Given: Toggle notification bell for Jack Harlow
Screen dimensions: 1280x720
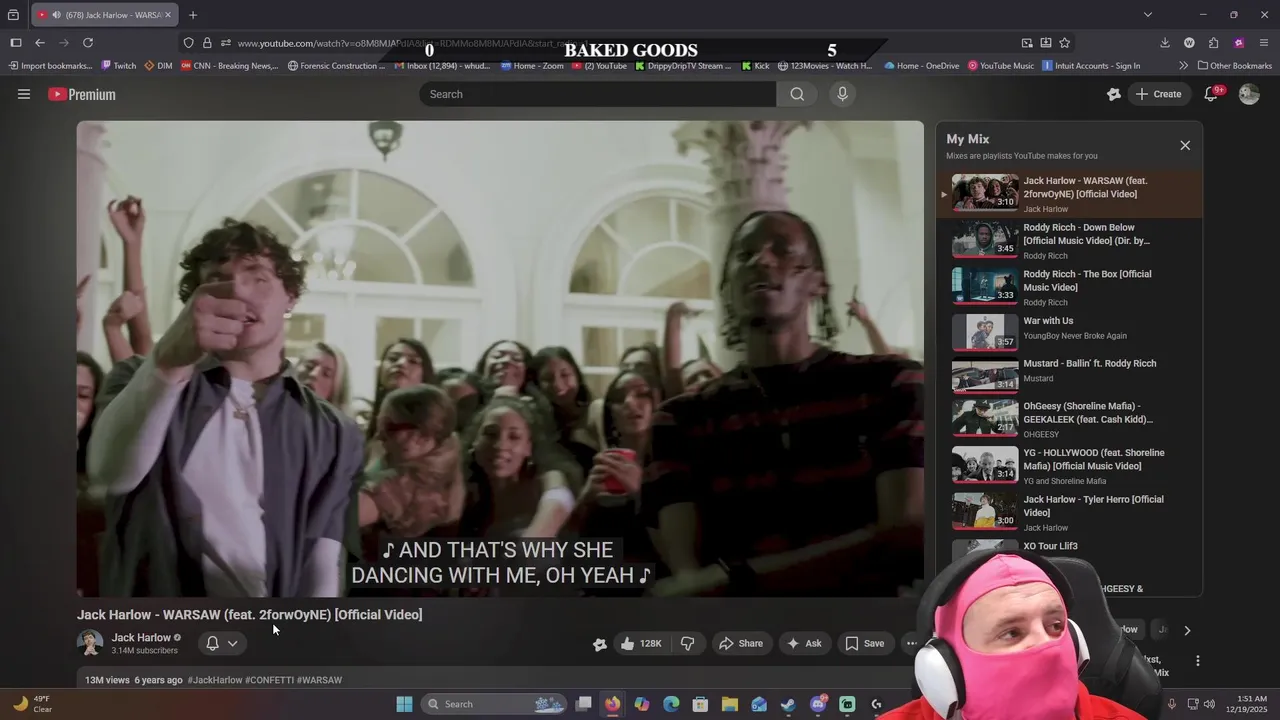Looking at the screenshot, I should (212, 644).
